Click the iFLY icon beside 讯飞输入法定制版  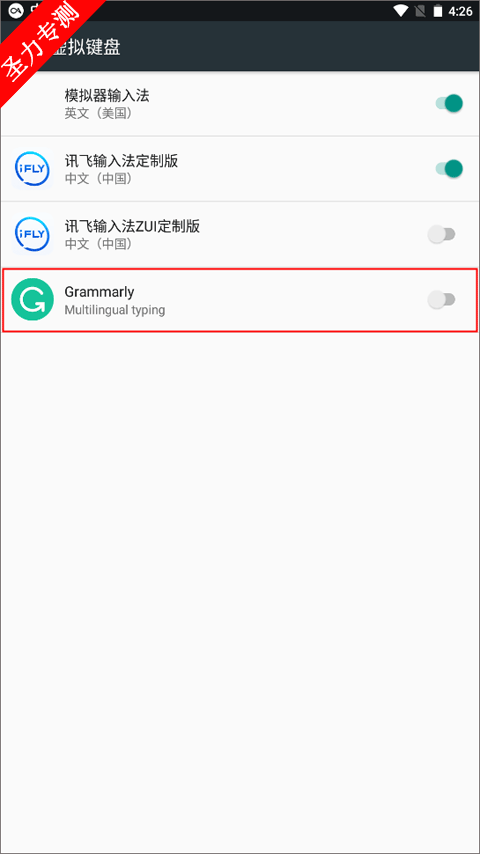[x=32, y=169]
